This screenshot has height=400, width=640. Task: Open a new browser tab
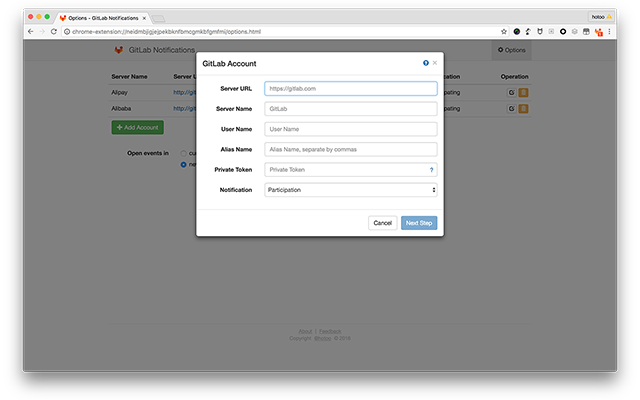(x=158, y=18)
